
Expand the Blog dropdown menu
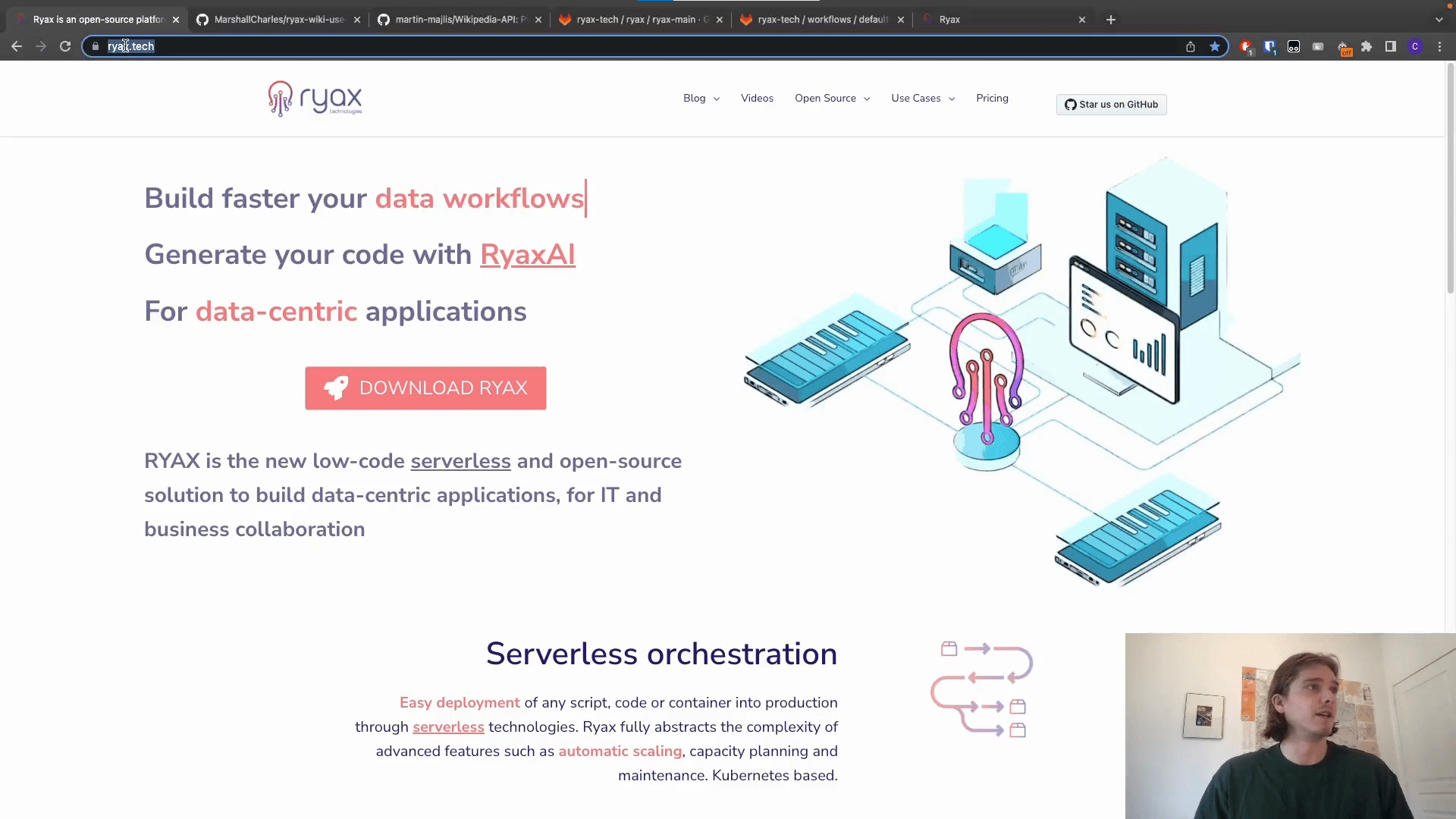click(701, 99)
